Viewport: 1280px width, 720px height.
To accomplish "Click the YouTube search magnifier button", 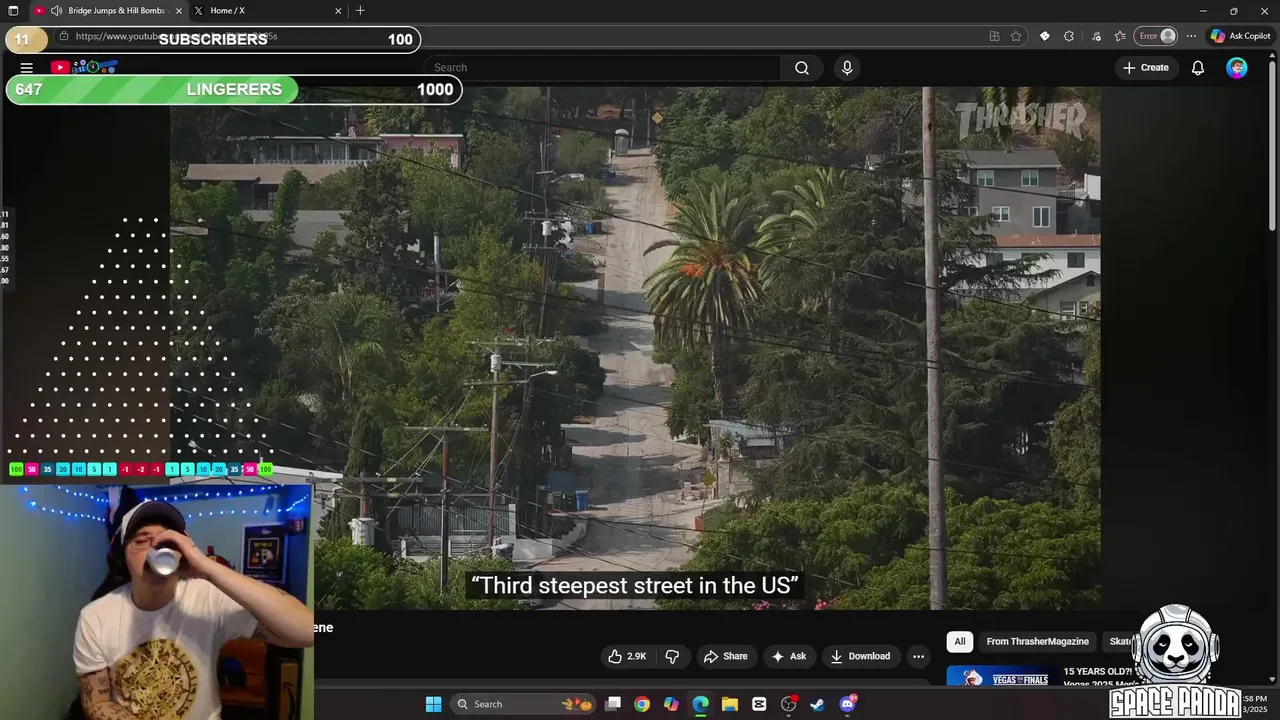I will pyautogui.click(x=802, y=68).
